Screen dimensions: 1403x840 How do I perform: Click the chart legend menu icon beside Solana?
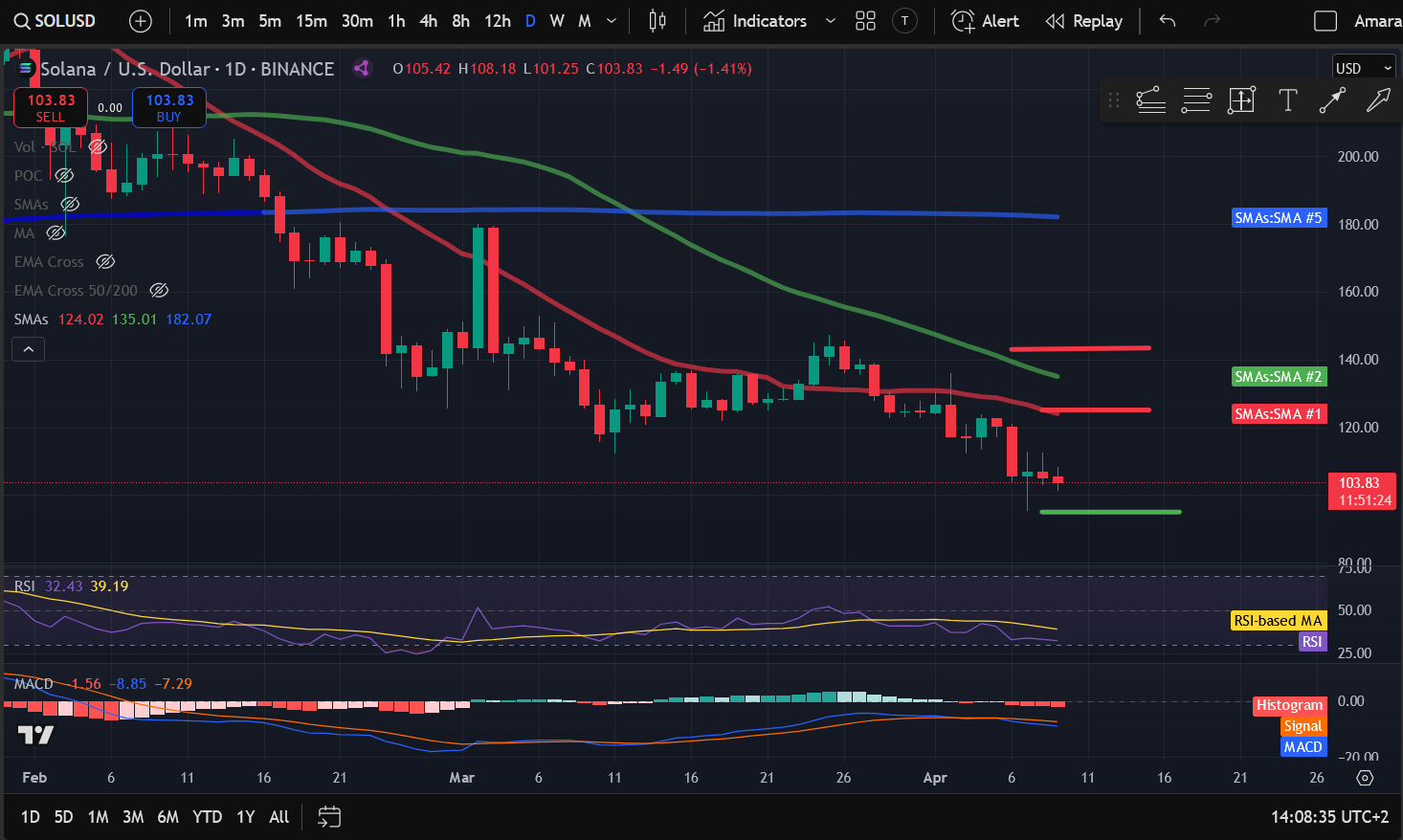(x=25, y=69)
